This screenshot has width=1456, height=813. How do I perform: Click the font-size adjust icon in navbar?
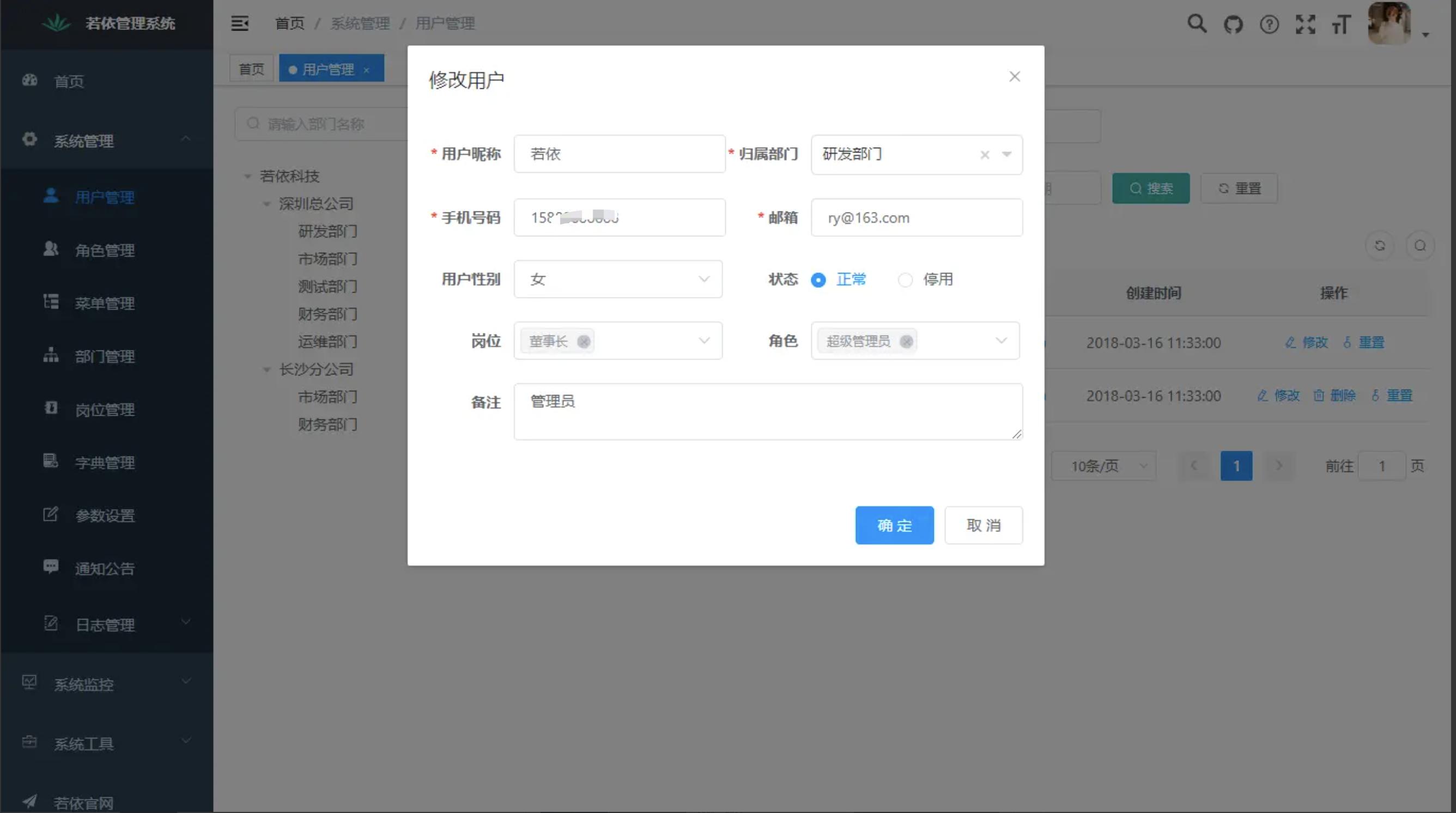1341,24
